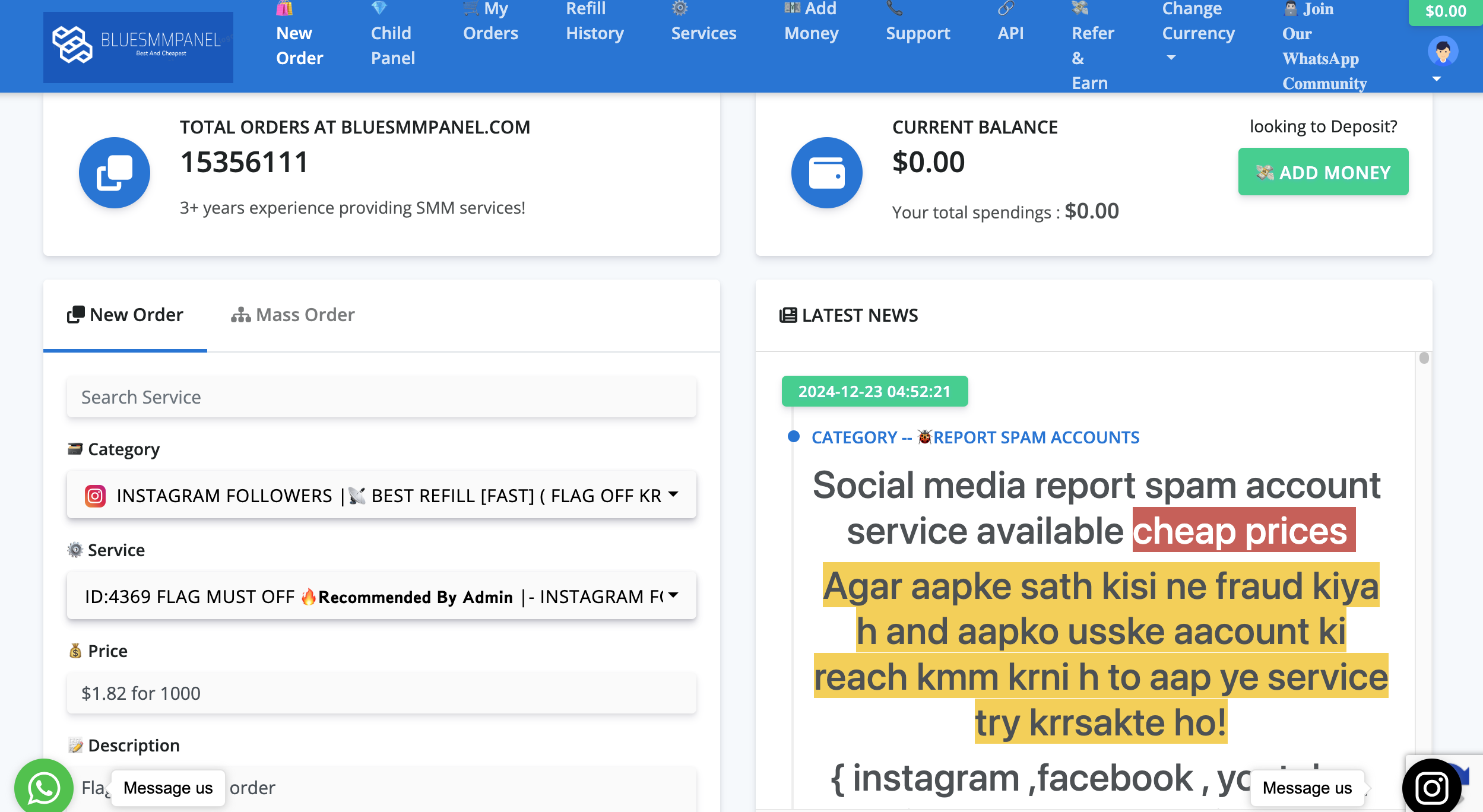Click the wallet balance icon
The image size is (1483, 812).
(827, 173)
